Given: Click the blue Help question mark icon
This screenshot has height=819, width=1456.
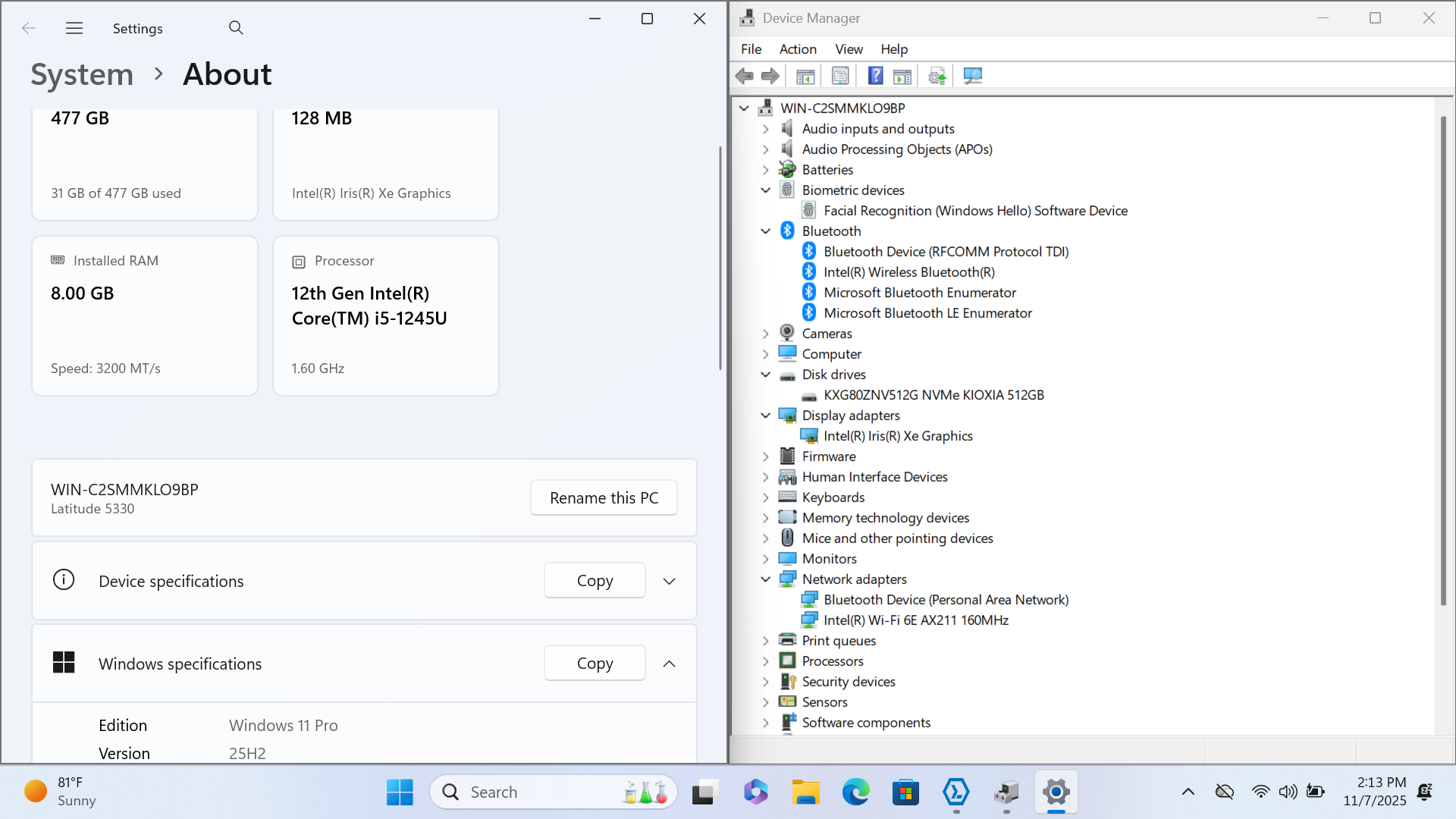Looking at the screenshot, I should [875, 76].
